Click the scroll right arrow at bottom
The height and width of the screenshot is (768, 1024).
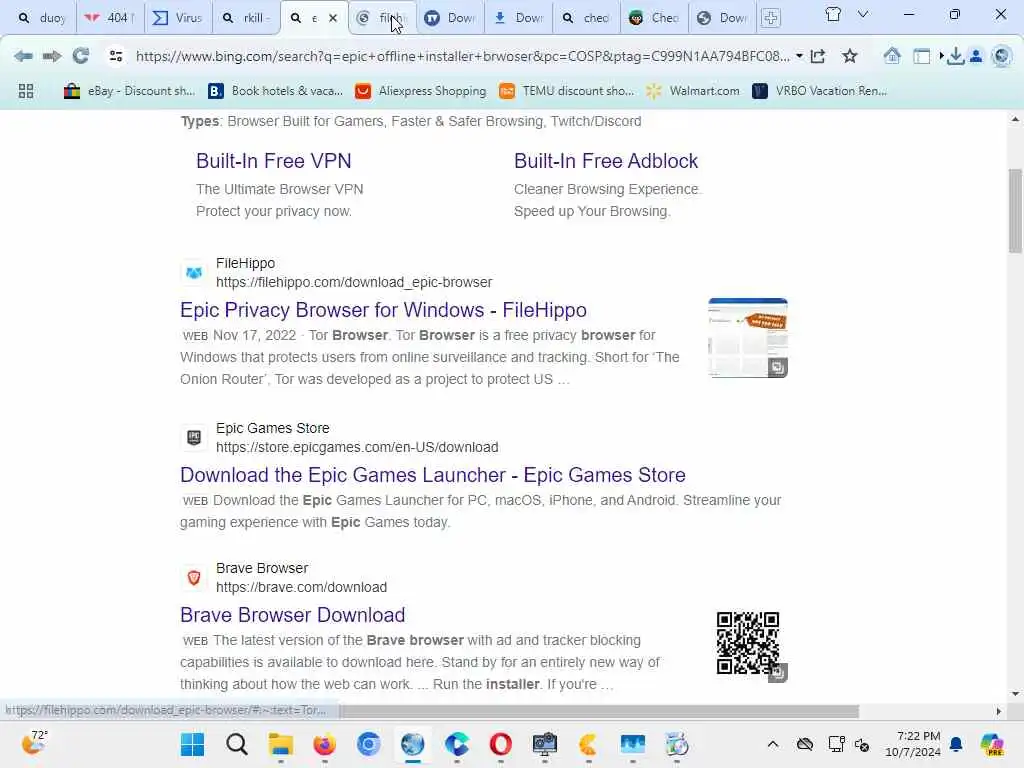click(998, 711)
